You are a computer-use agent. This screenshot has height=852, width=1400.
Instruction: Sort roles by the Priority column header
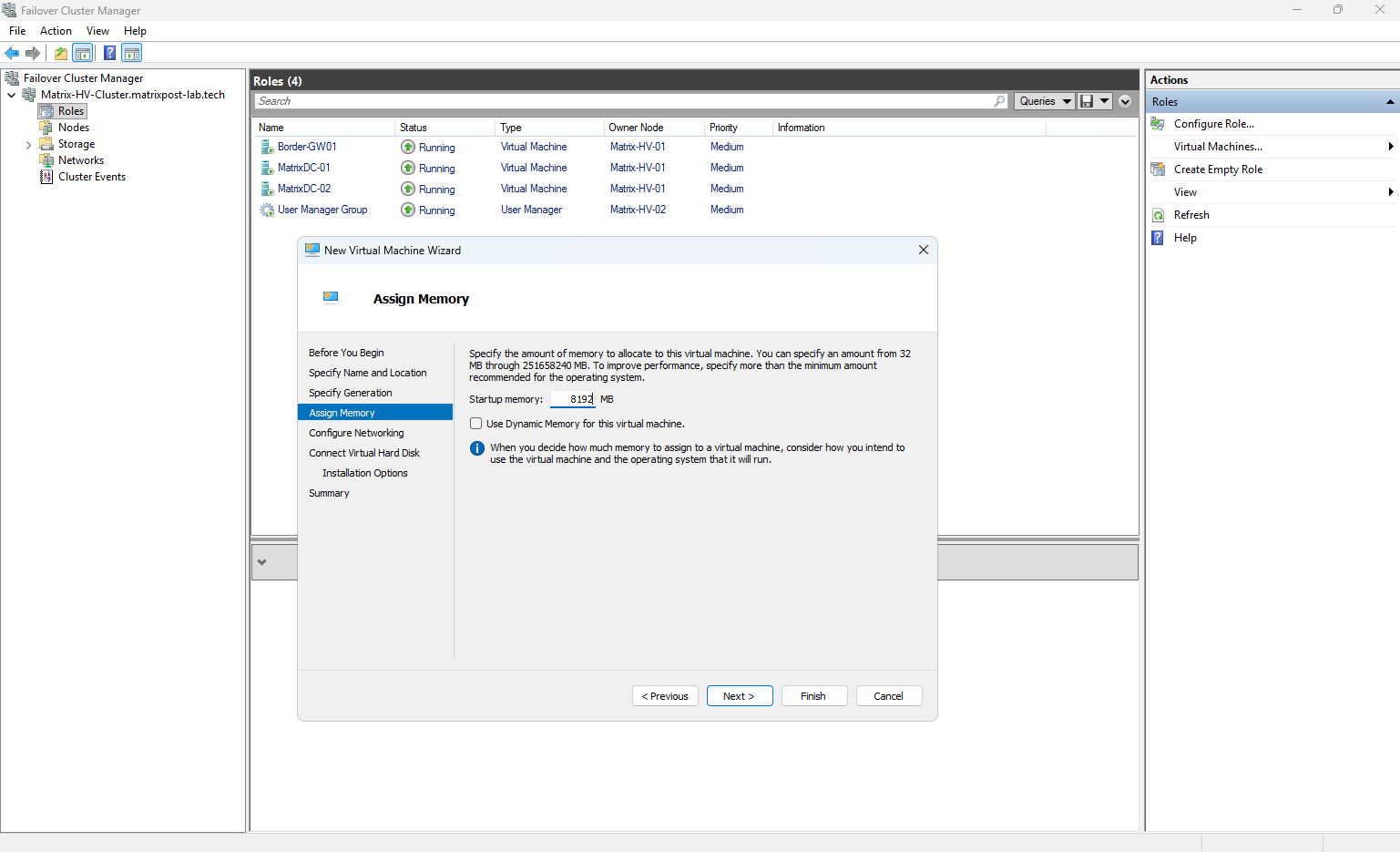pos(739,128)
